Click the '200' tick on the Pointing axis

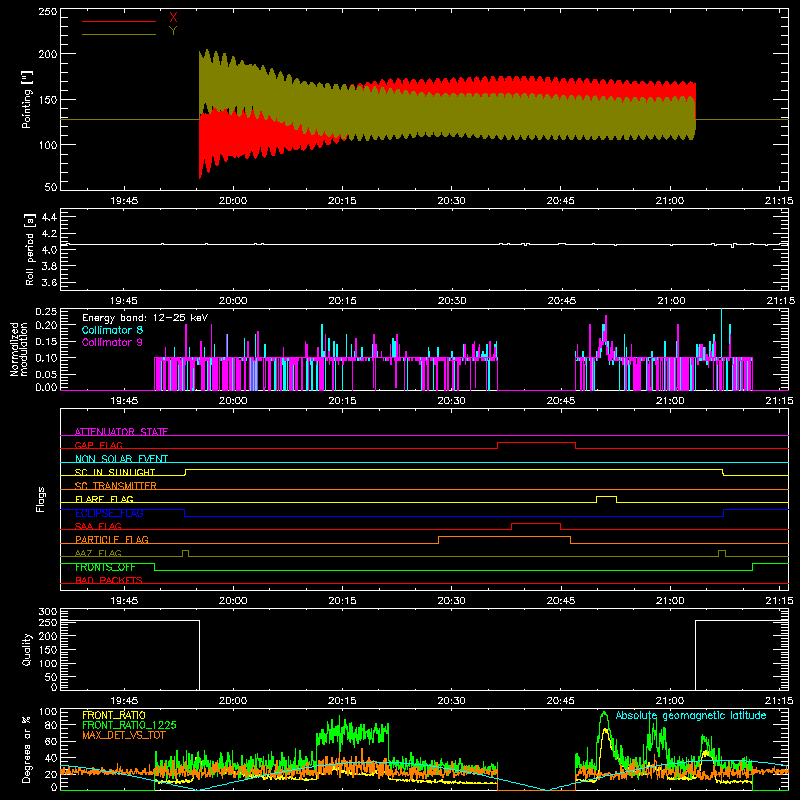coord(47,54)
